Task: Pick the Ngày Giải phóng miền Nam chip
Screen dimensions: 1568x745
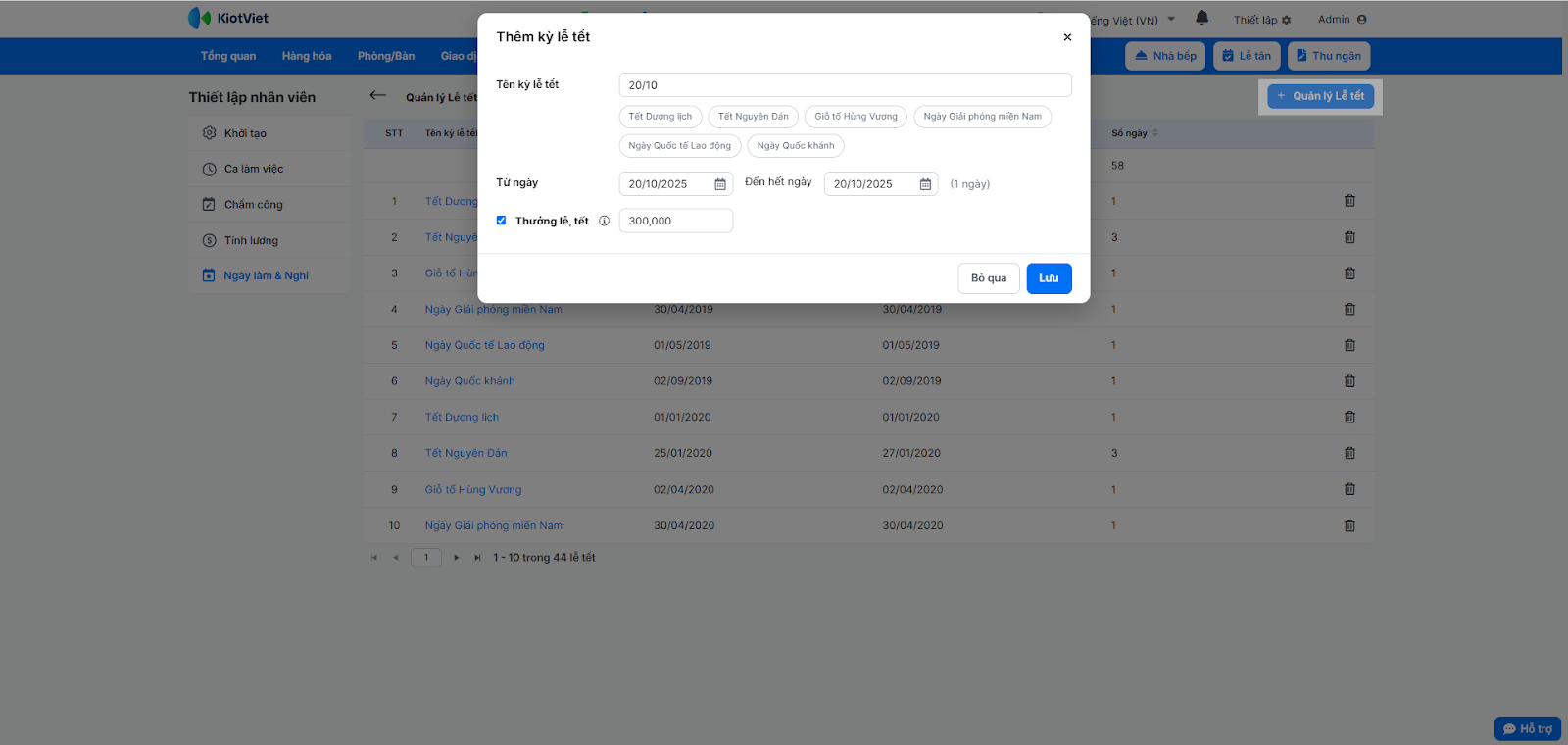Action: (x=982, y=117)
